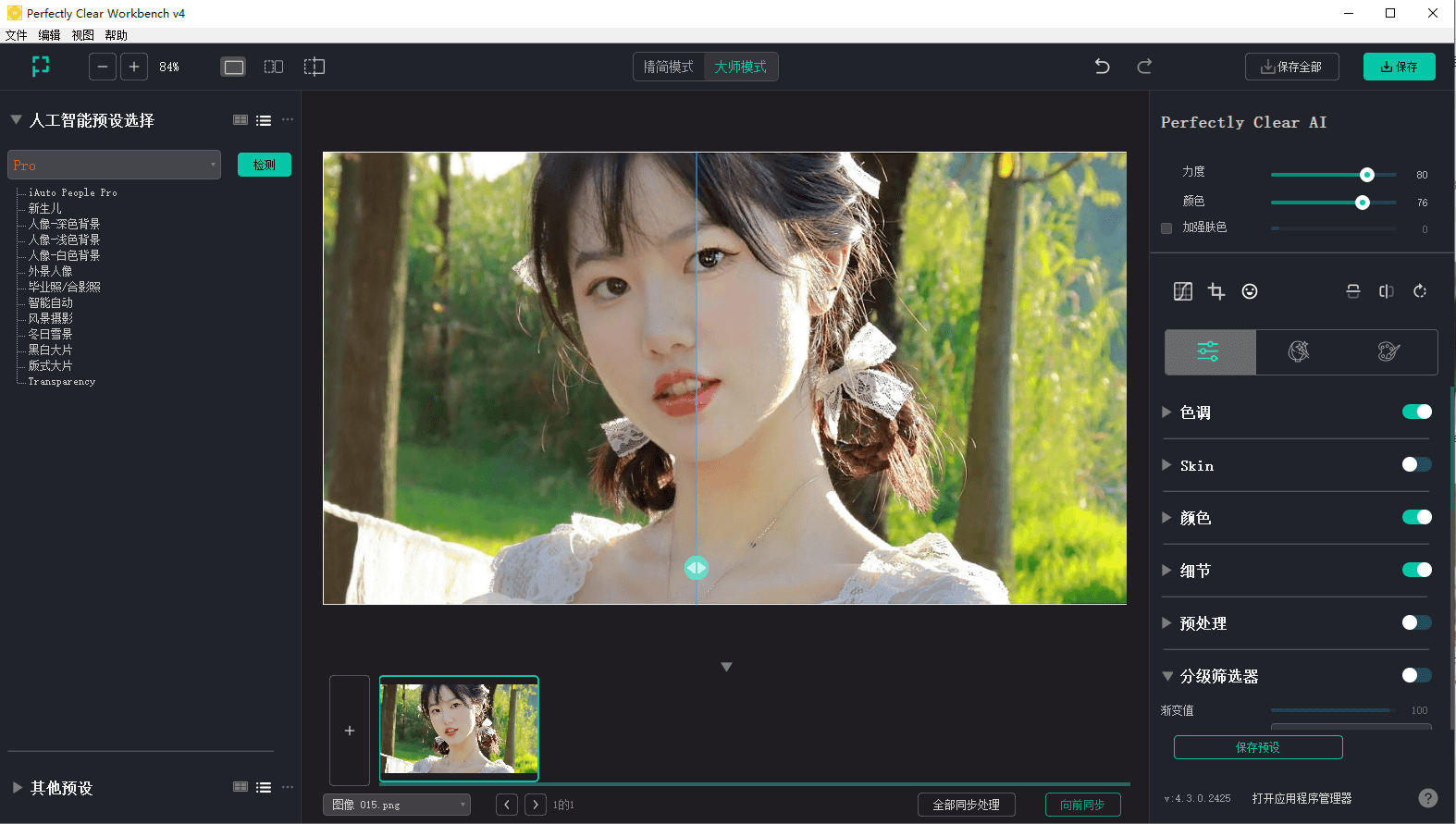
Task: Open the Pro preset group dropdown
Action: click(114, 165)
